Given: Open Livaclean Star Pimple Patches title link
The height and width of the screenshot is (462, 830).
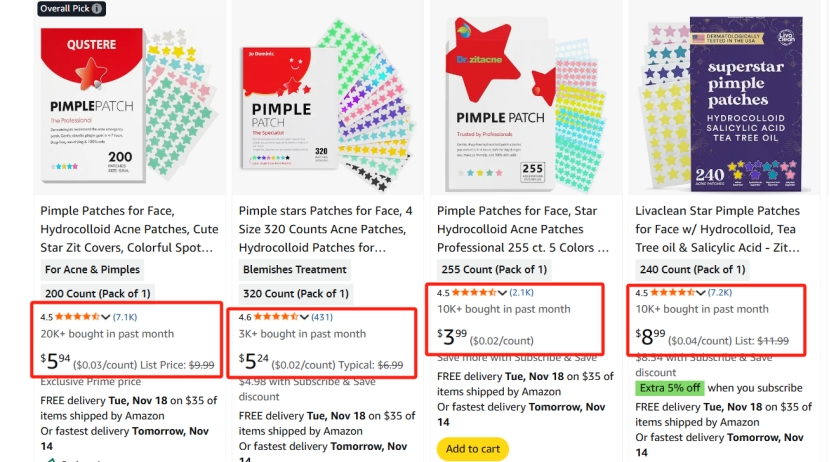Looking at the screenshot, I should coord(717,229).
